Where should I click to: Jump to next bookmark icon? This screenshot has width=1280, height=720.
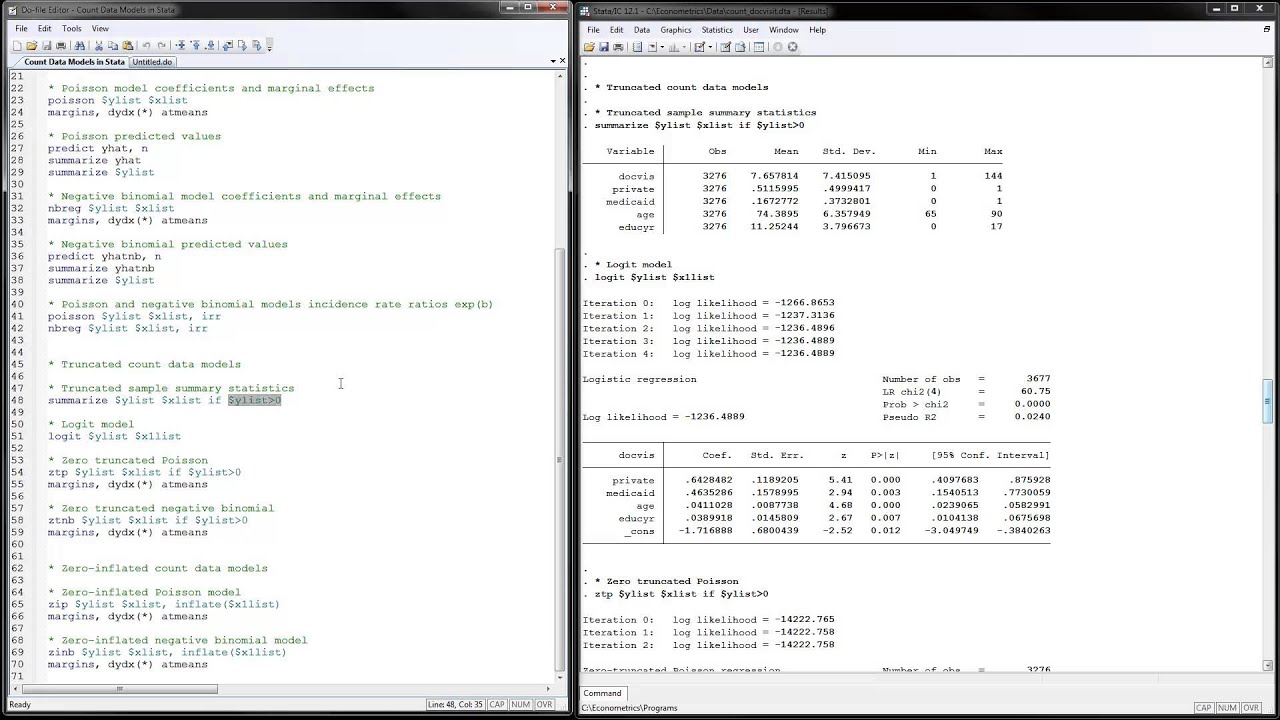coord(210,45)
